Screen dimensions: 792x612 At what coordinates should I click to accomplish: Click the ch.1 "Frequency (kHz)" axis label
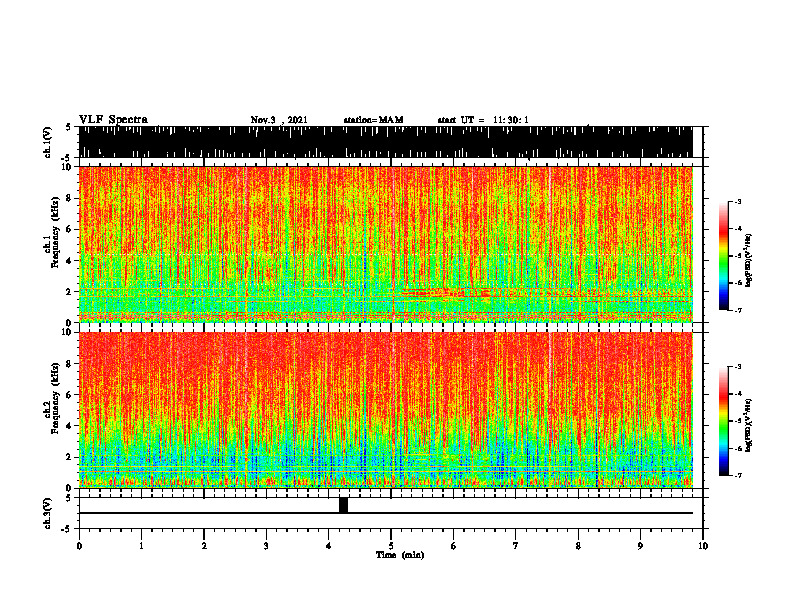tap(55, 232)
